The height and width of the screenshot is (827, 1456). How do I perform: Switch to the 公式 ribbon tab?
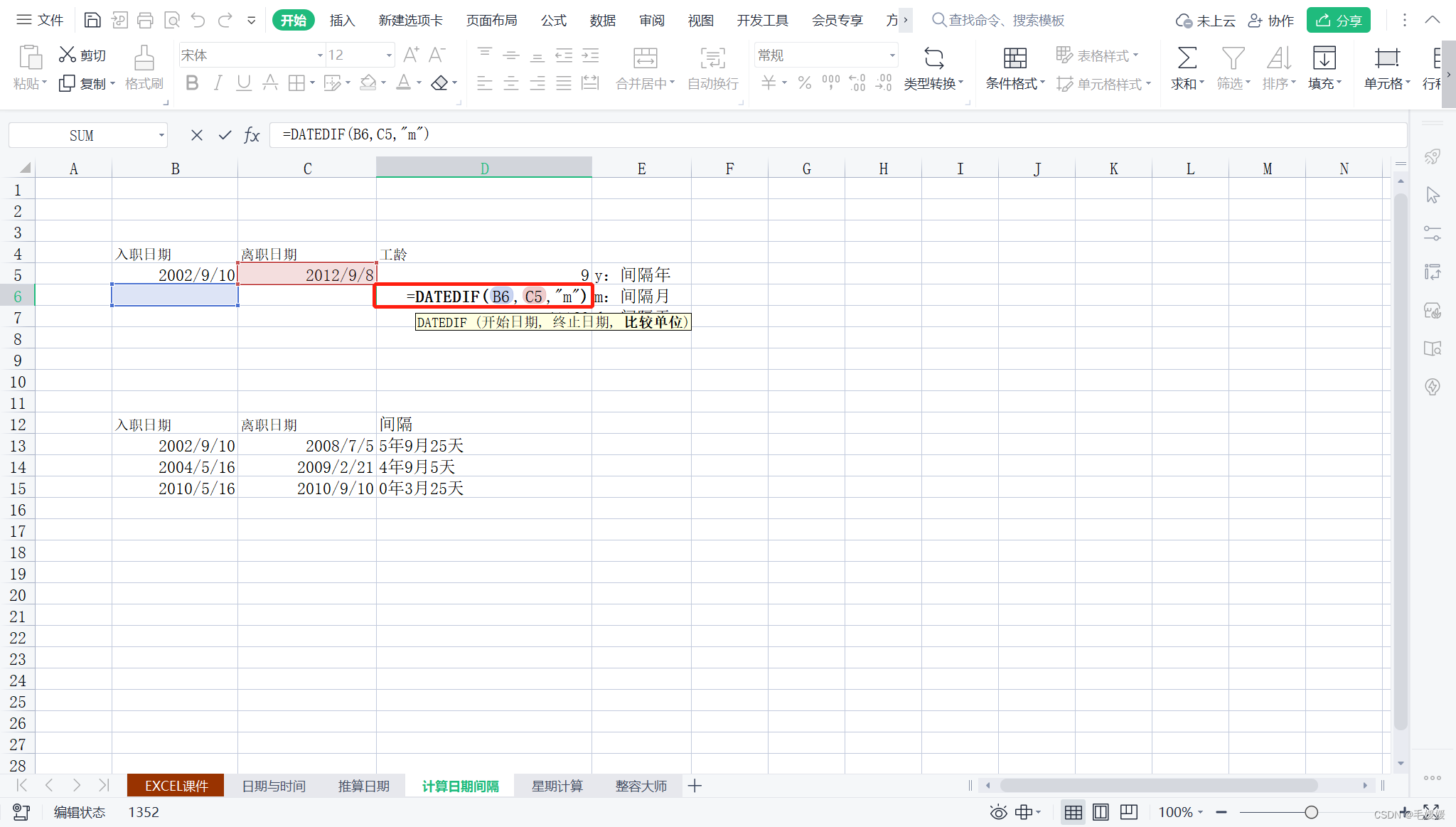tap(554, 20)
